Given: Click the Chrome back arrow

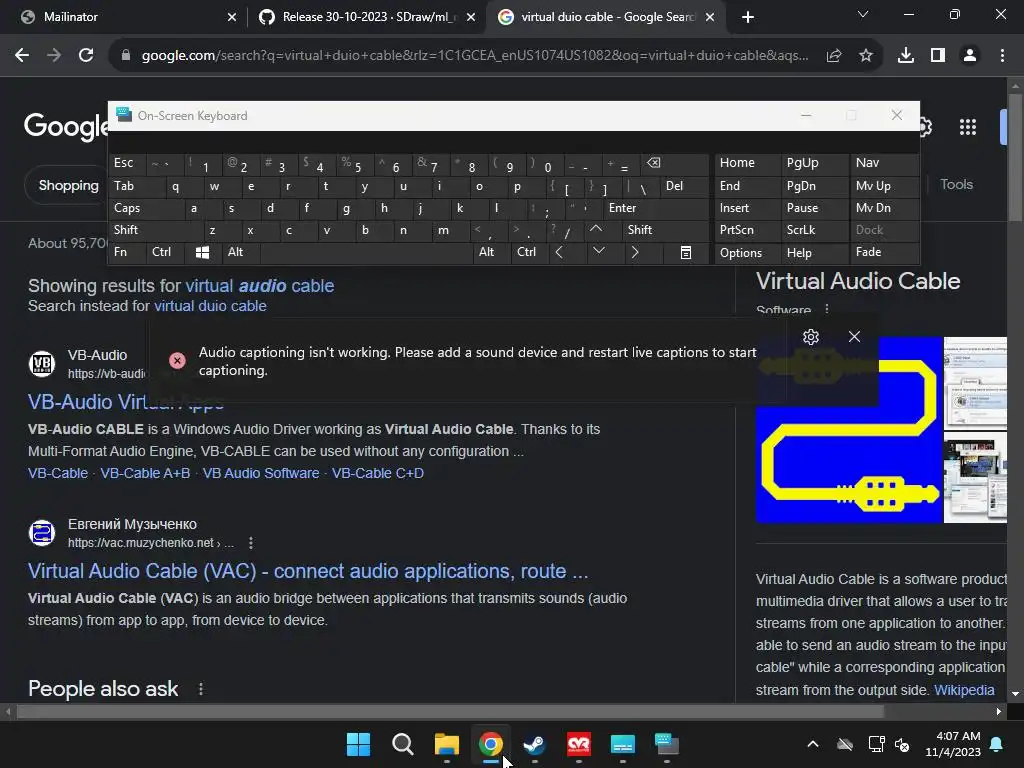Looking at the screenshot, I should click(22, 56).
